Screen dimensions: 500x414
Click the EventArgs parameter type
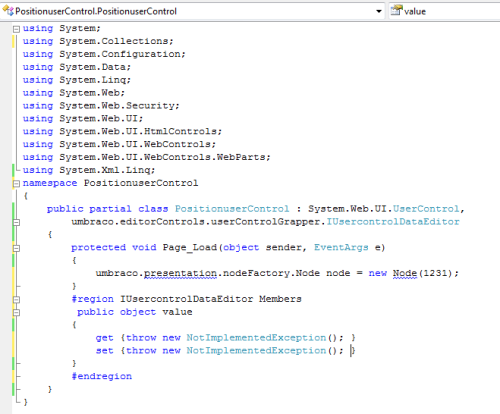point(341,247)
